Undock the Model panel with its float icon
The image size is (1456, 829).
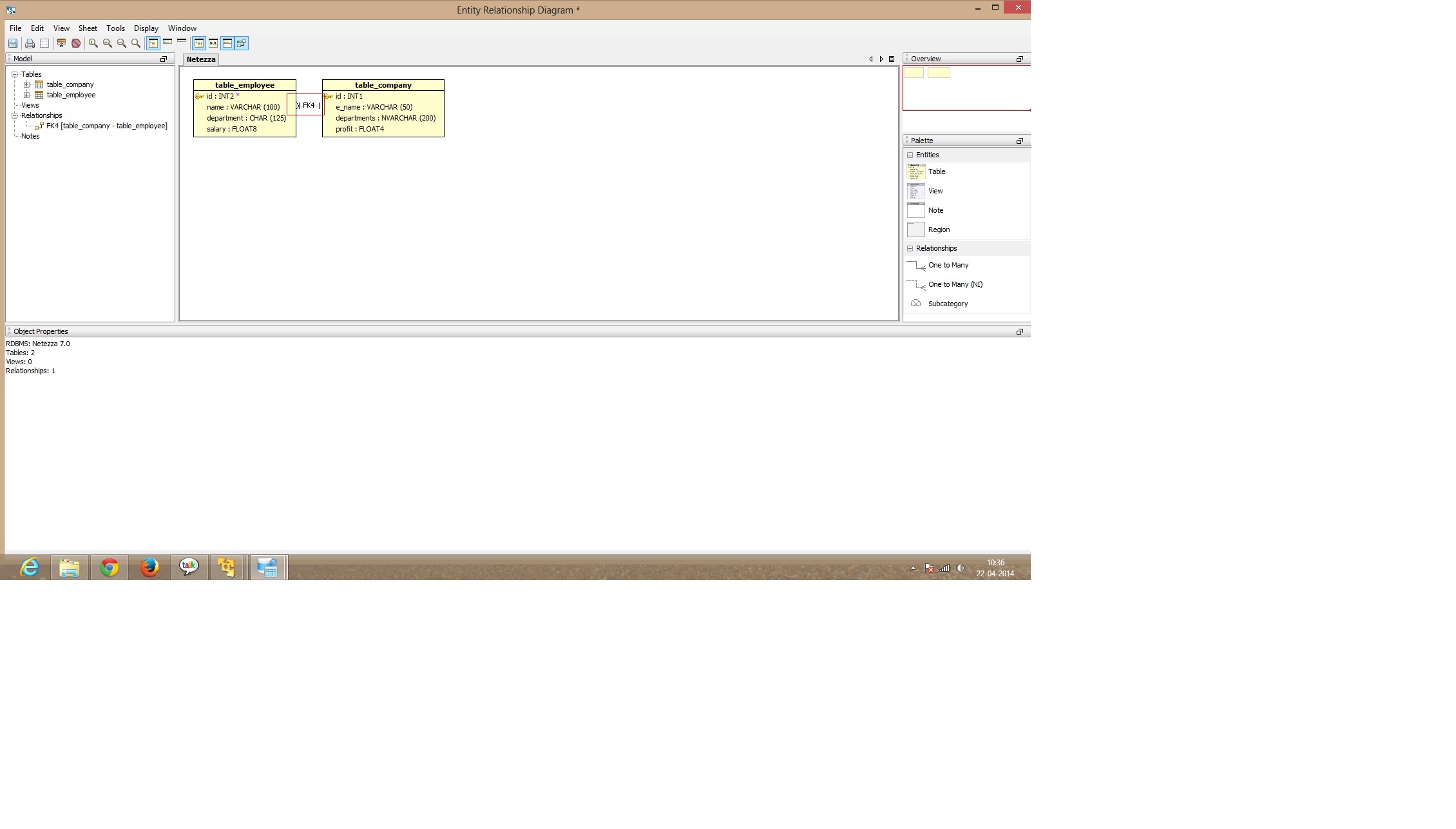pos(164,59)
